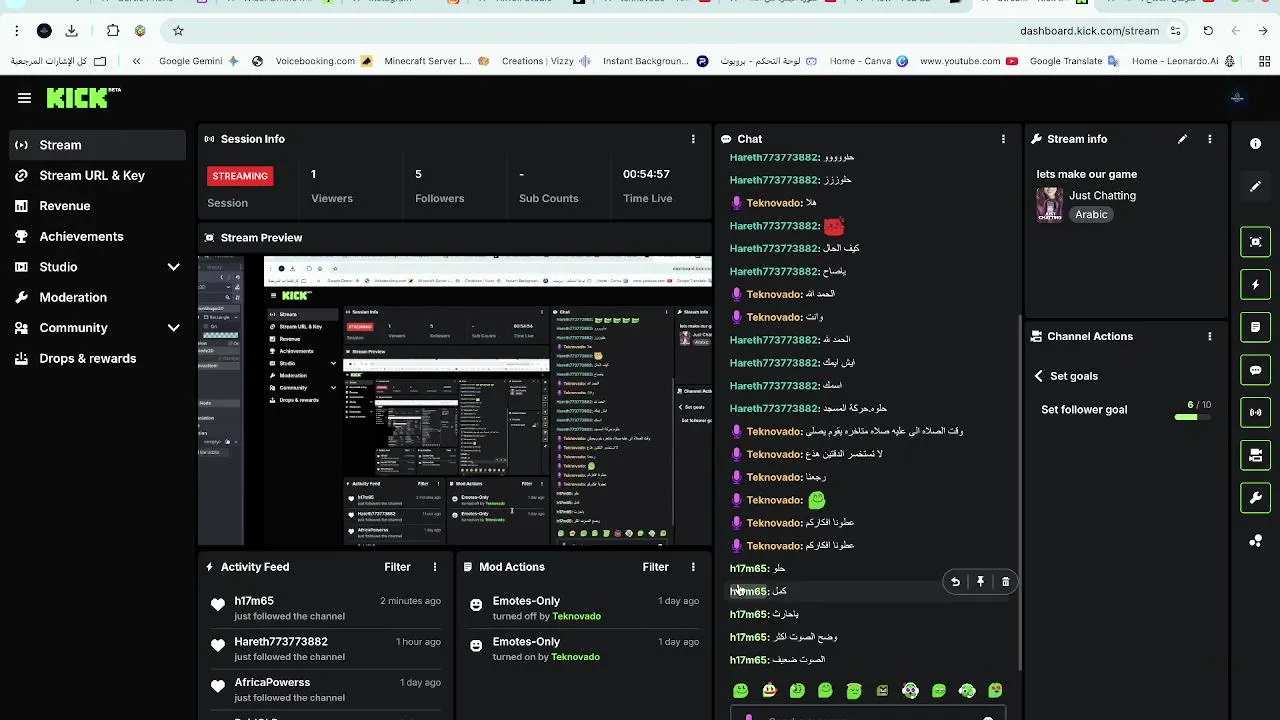Click the 00:54:57 Time Live value
Viewport: 1280px width, 720px height.
[x=646, y=174]
